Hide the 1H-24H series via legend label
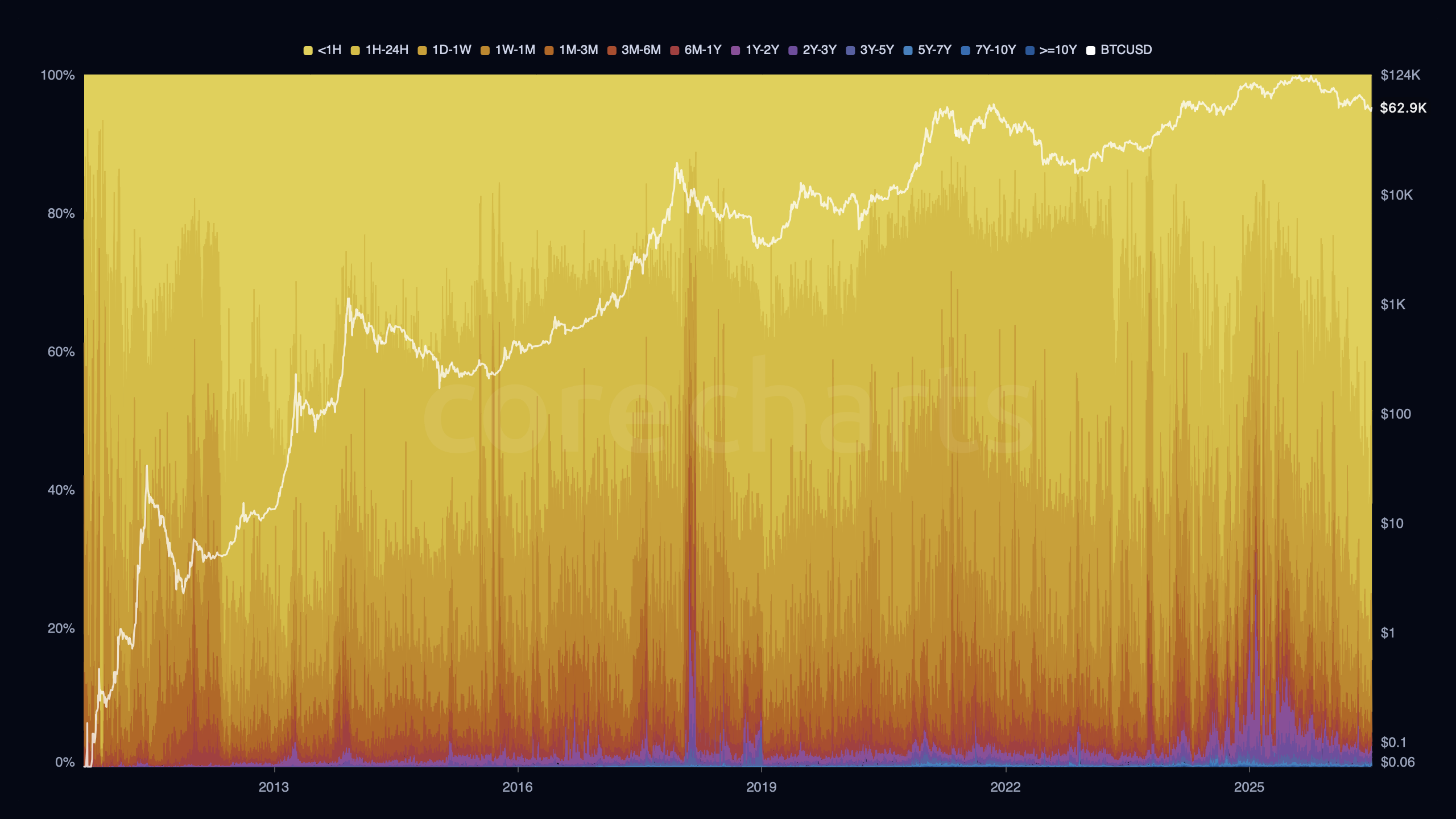 tap(387, 50)
